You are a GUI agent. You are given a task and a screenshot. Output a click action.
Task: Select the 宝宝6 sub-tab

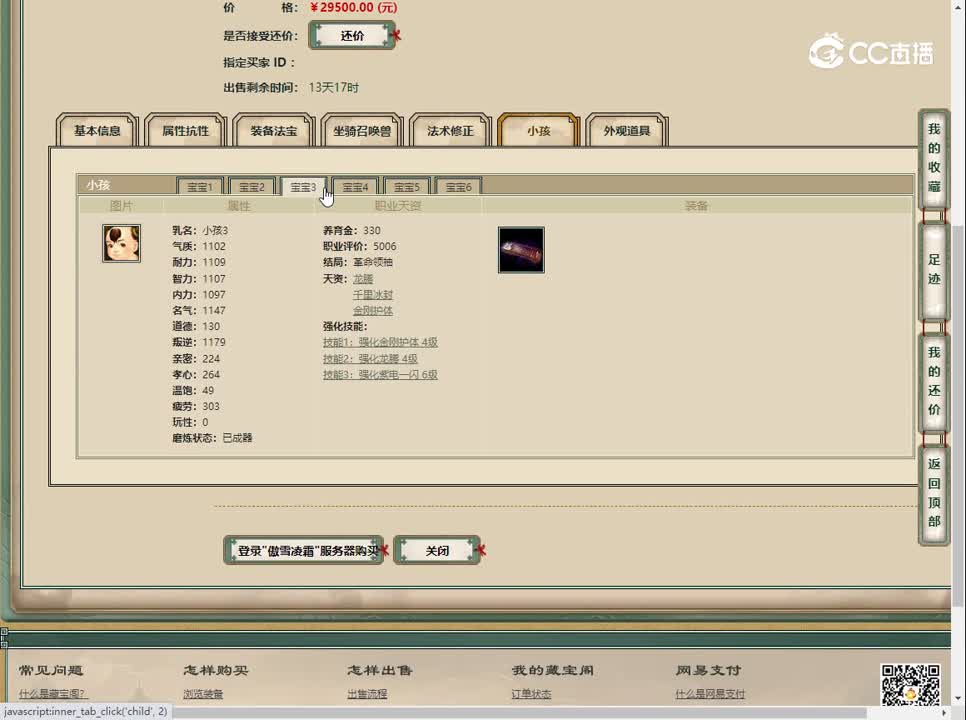pos(458,187)
